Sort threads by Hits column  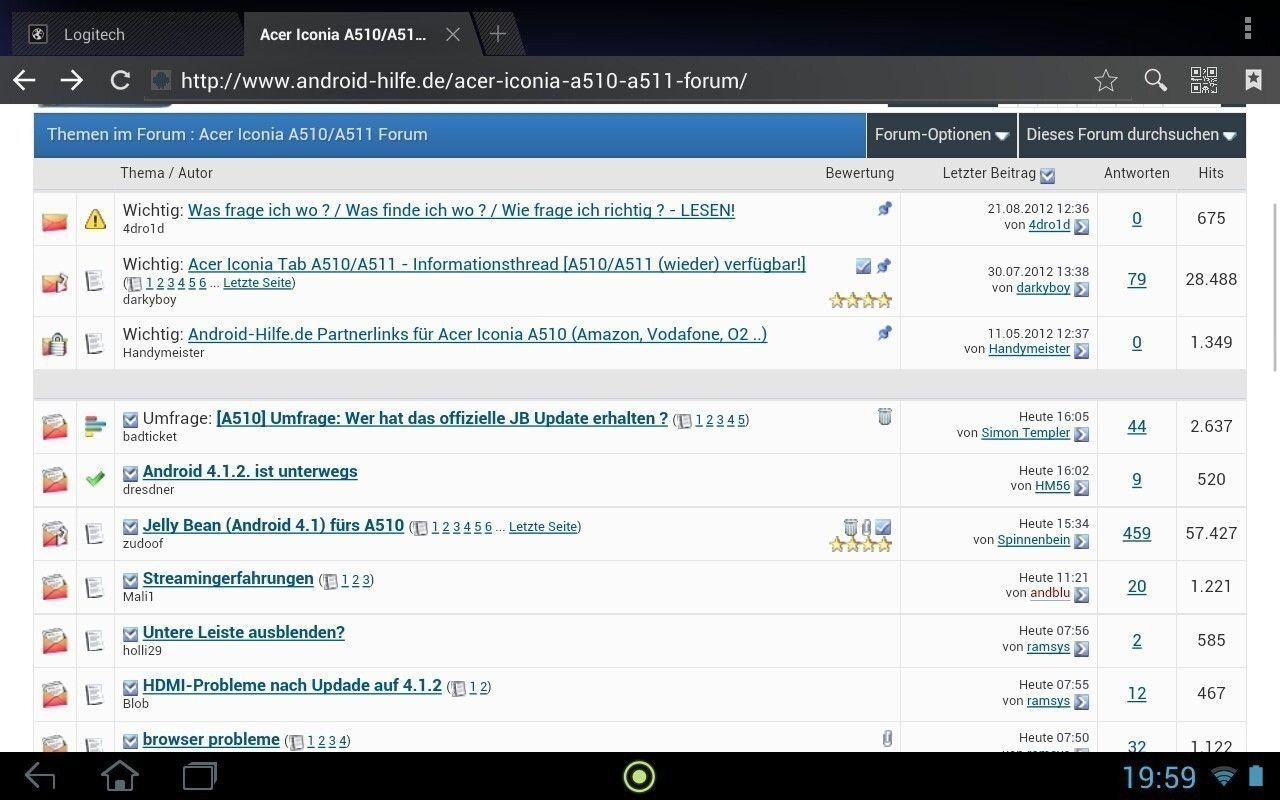click(1211, 173)
